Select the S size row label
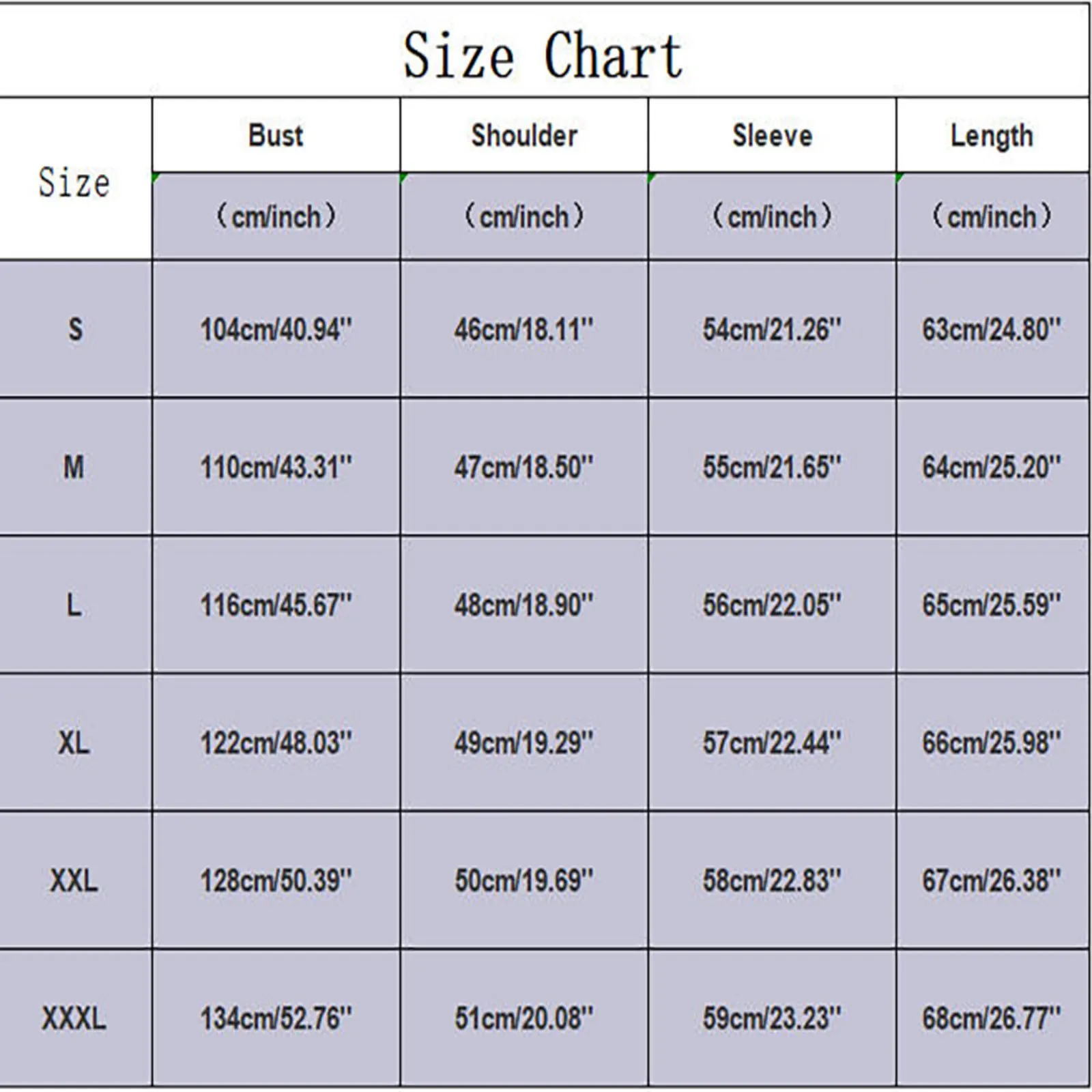Viewport: 1092px width, 1092px height. coord(75,330)
